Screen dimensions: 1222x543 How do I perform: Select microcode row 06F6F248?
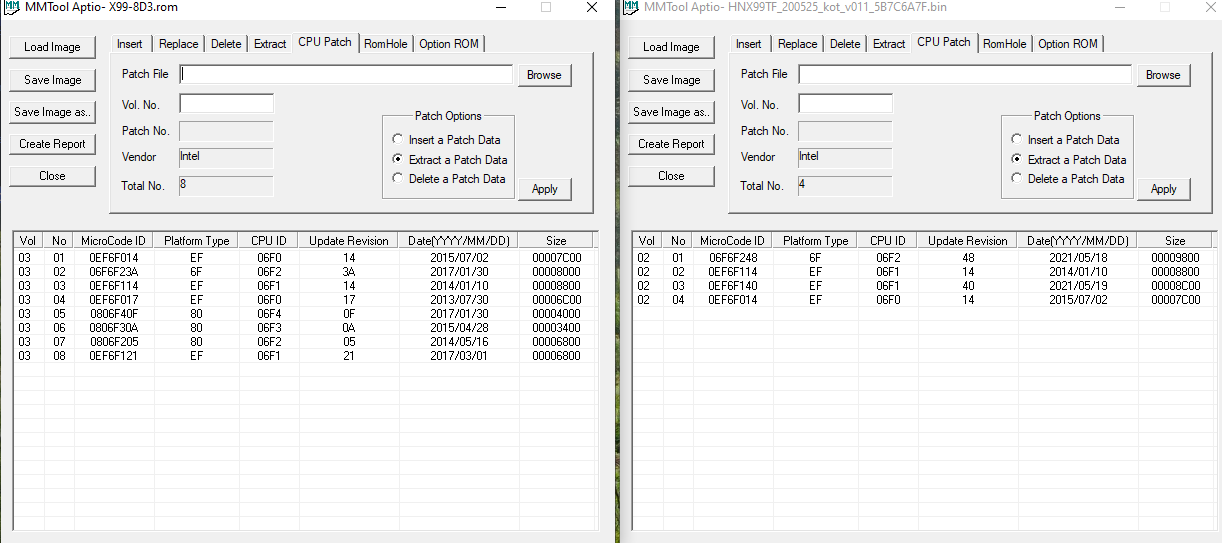pyautogui.click(x=924, y=258)
